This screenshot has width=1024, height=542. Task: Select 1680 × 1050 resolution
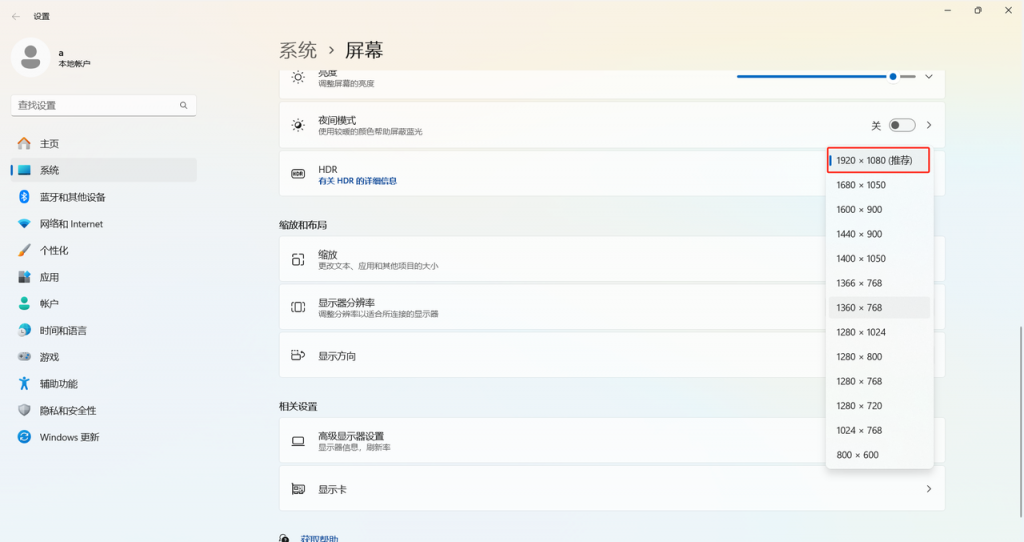879,185
